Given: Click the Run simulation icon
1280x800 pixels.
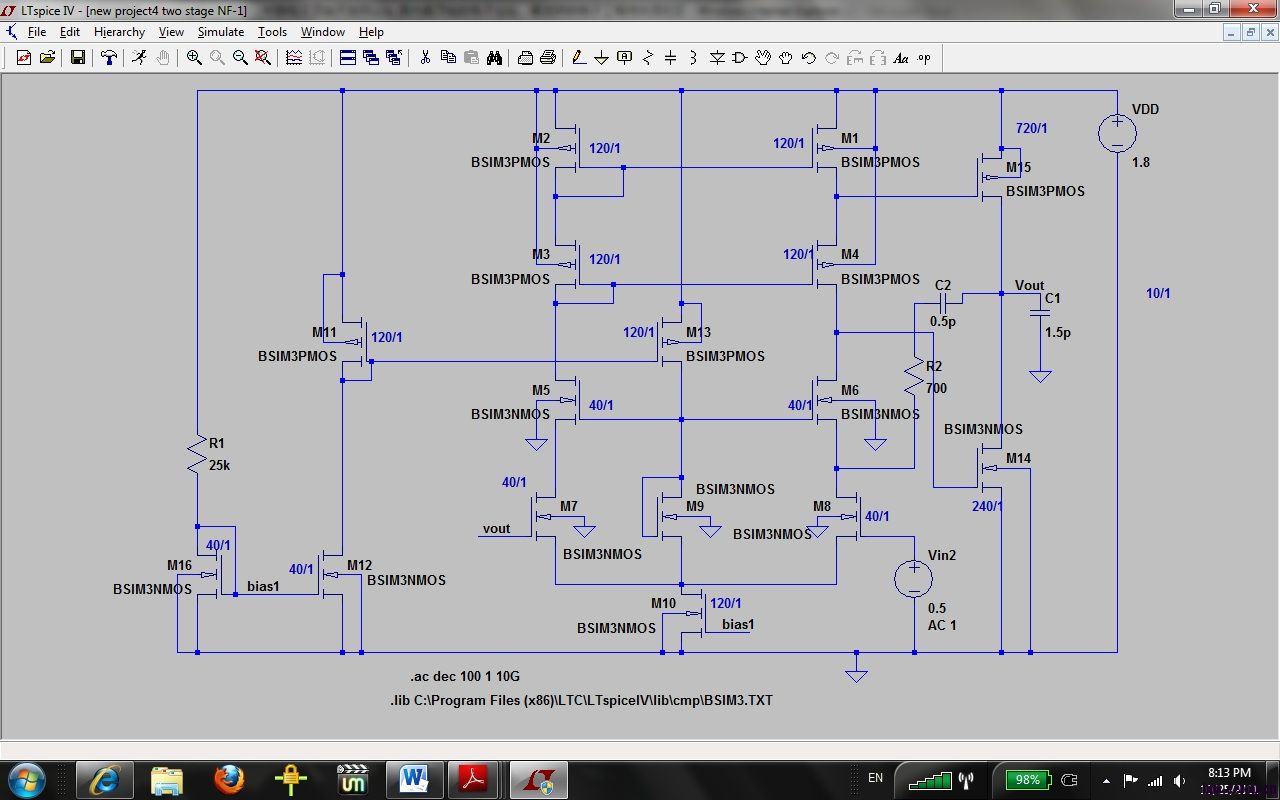Looking at the screenshot, I should pos(139,58).
